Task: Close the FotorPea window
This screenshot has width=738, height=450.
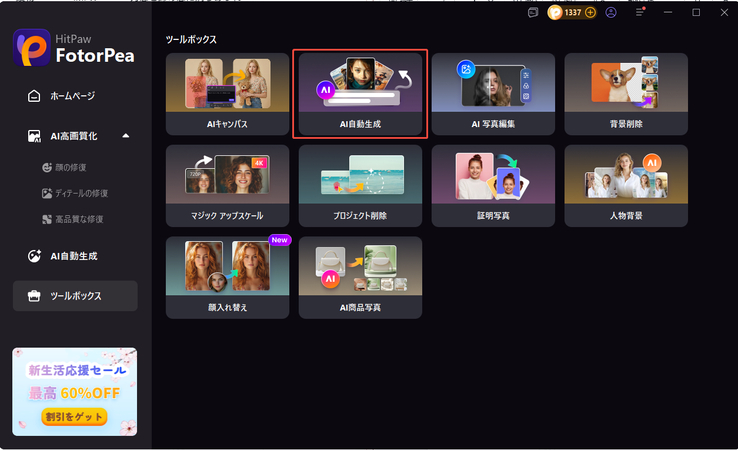Action: 724,12
